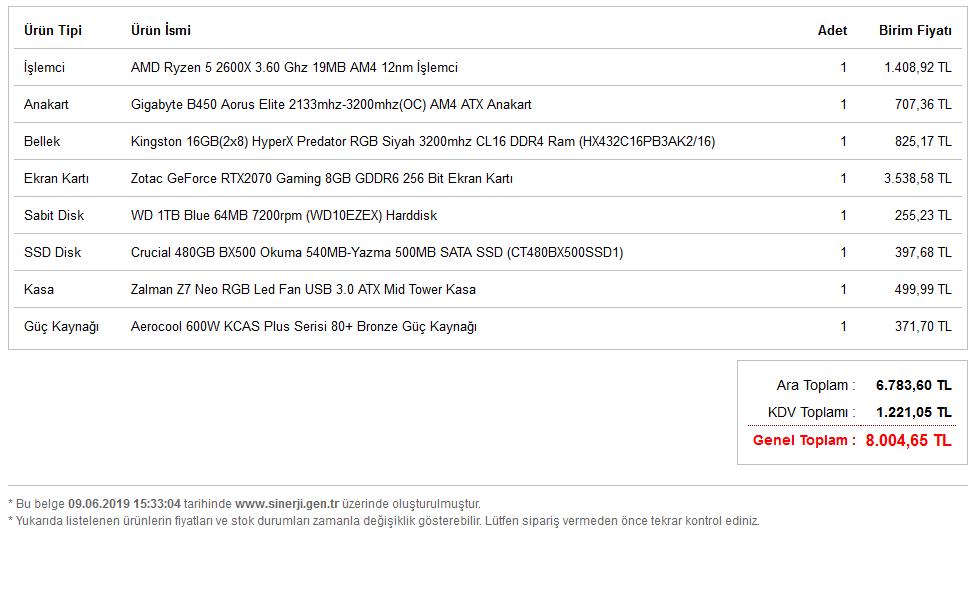Click the price 397,68 TL

pos(923,253)
